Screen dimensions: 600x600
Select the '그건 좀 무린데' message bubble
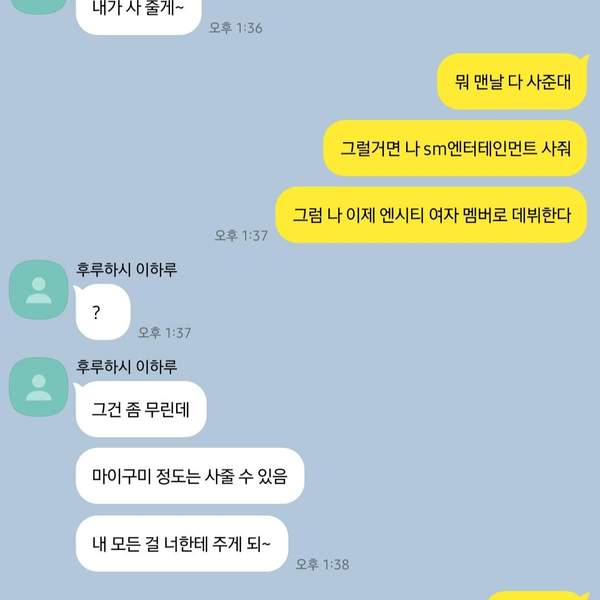140,409
